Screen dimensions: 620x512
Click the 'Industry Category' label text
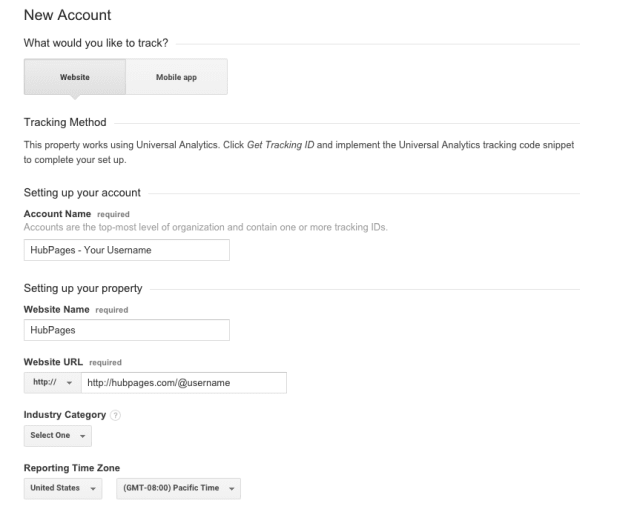pos(65,415)
